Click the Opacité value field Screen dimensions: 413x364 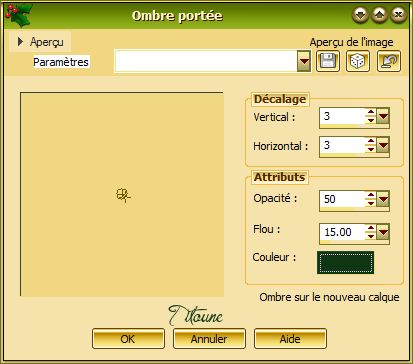[342, 199]
